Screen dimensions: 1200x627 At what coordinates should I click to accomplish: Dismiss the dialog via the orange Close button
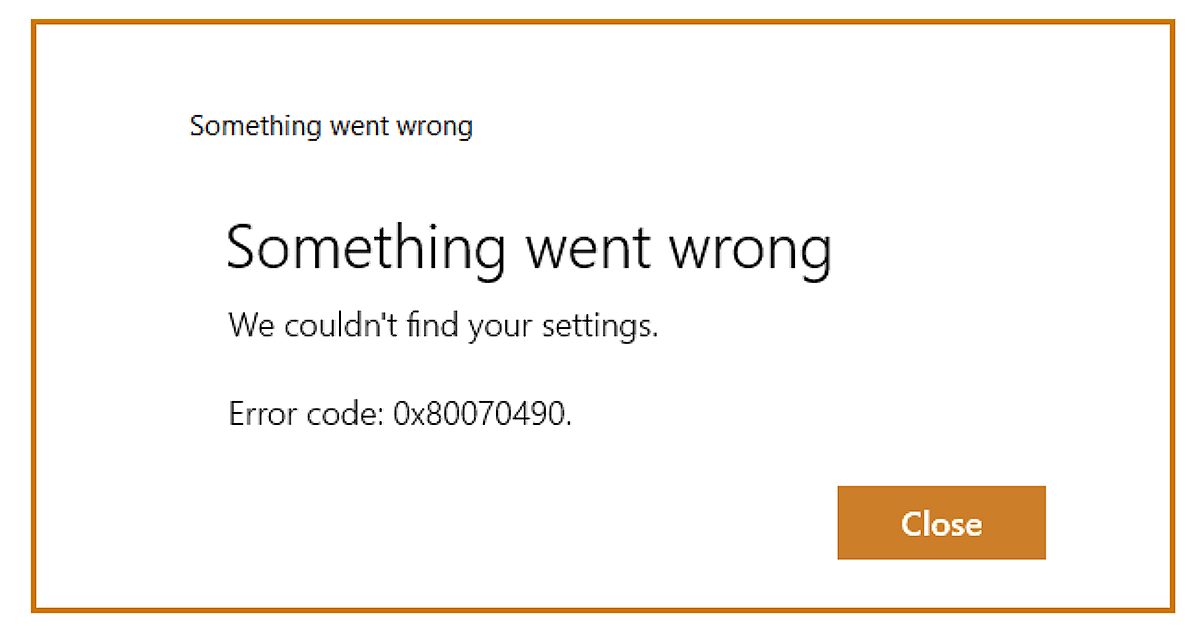click(x=941, y=522)
